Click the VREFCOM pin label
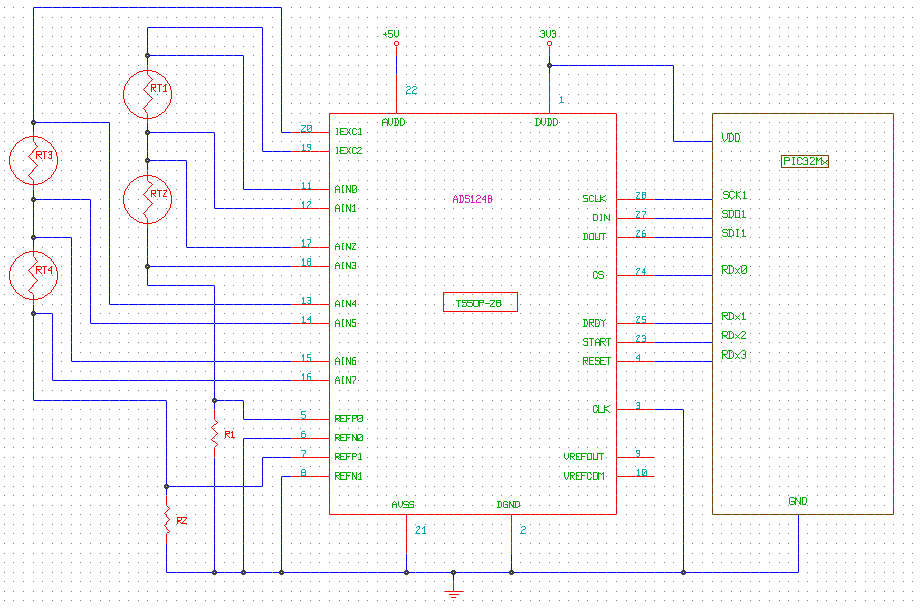Screen dimensions: 921x609 pos(584,476)
